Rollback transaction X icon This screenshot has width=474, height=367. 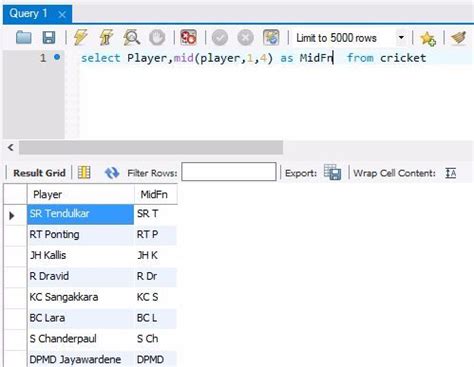(246, 38)
